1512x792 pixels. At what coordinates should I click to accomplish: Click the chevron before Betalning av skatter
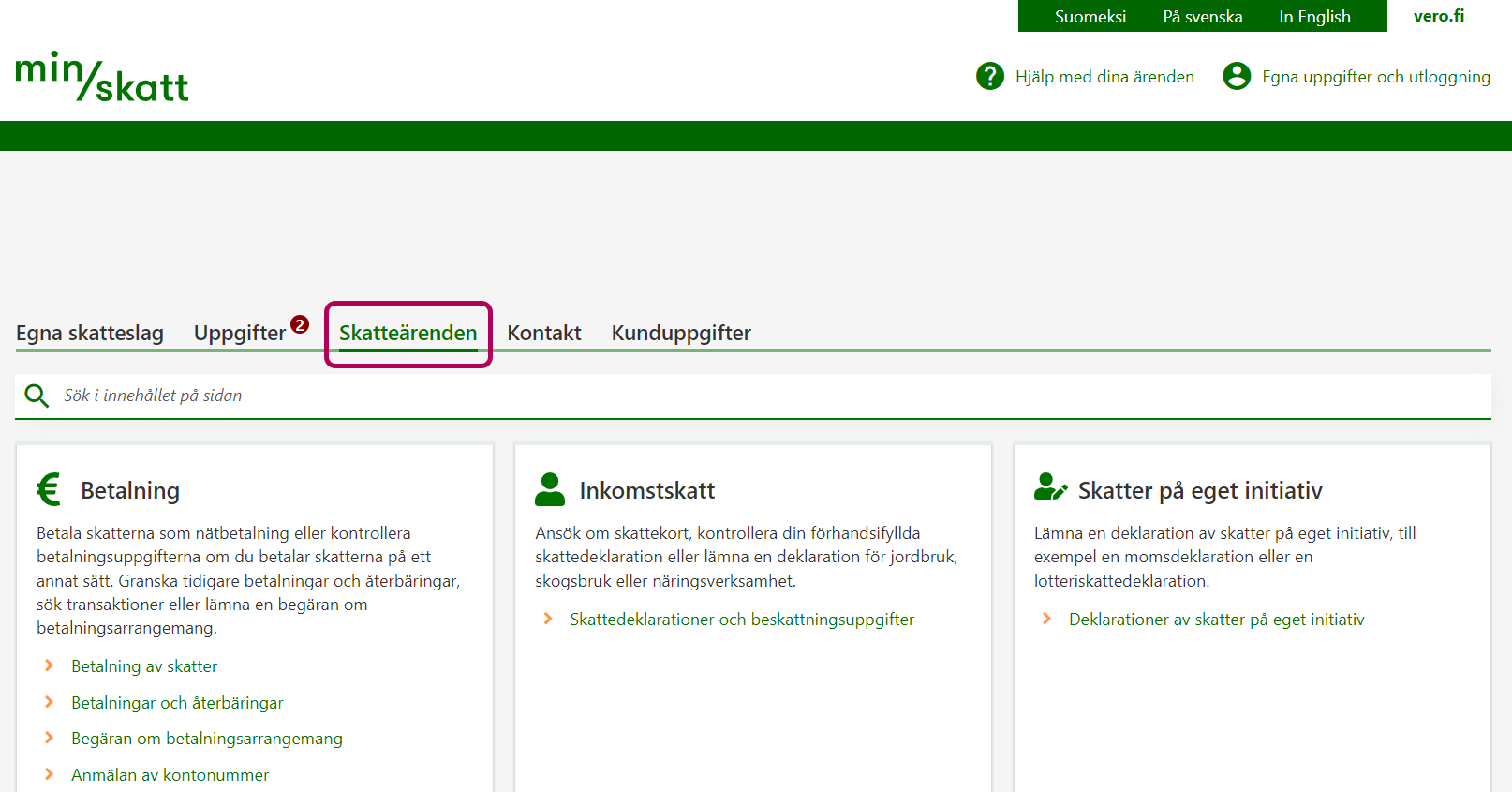[50, 665]
